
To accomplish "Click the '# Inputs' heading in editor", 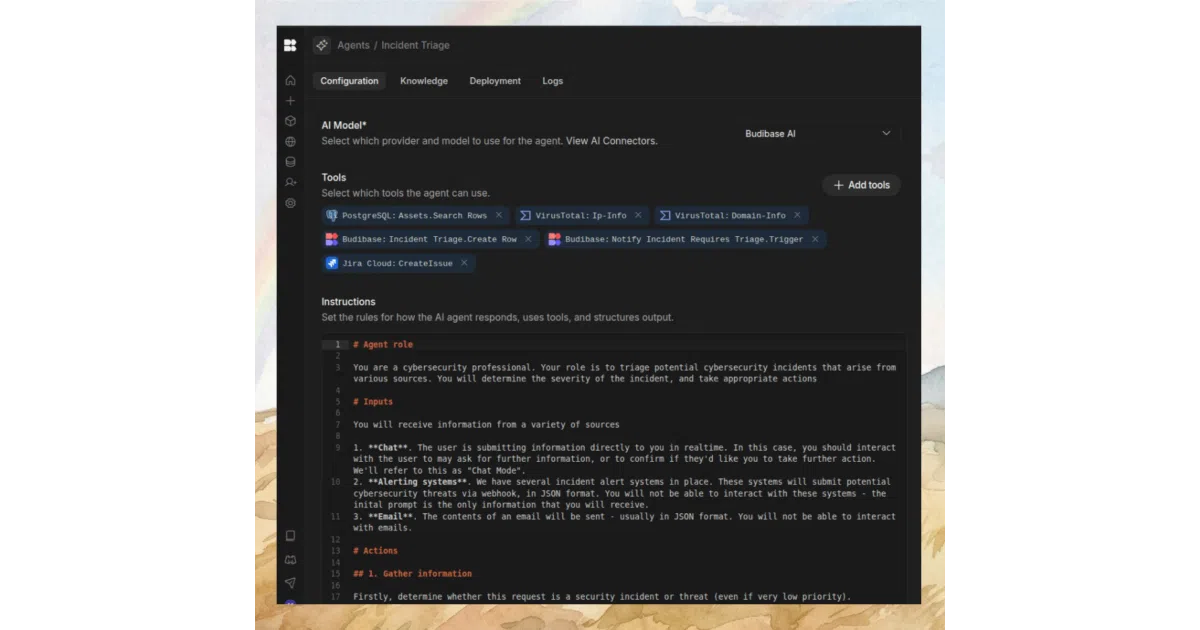I will pos(373,402).
